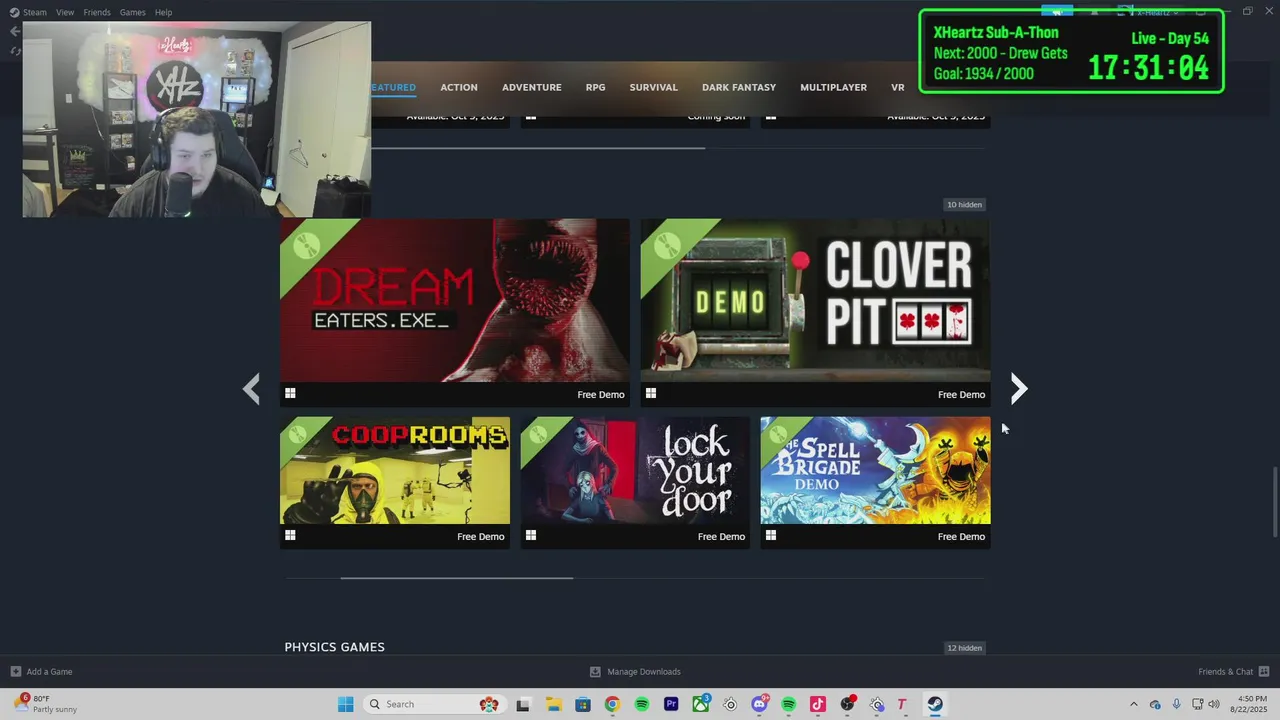1280x720 pixels.
Task: Select the RPG tab
Action: 595,87
